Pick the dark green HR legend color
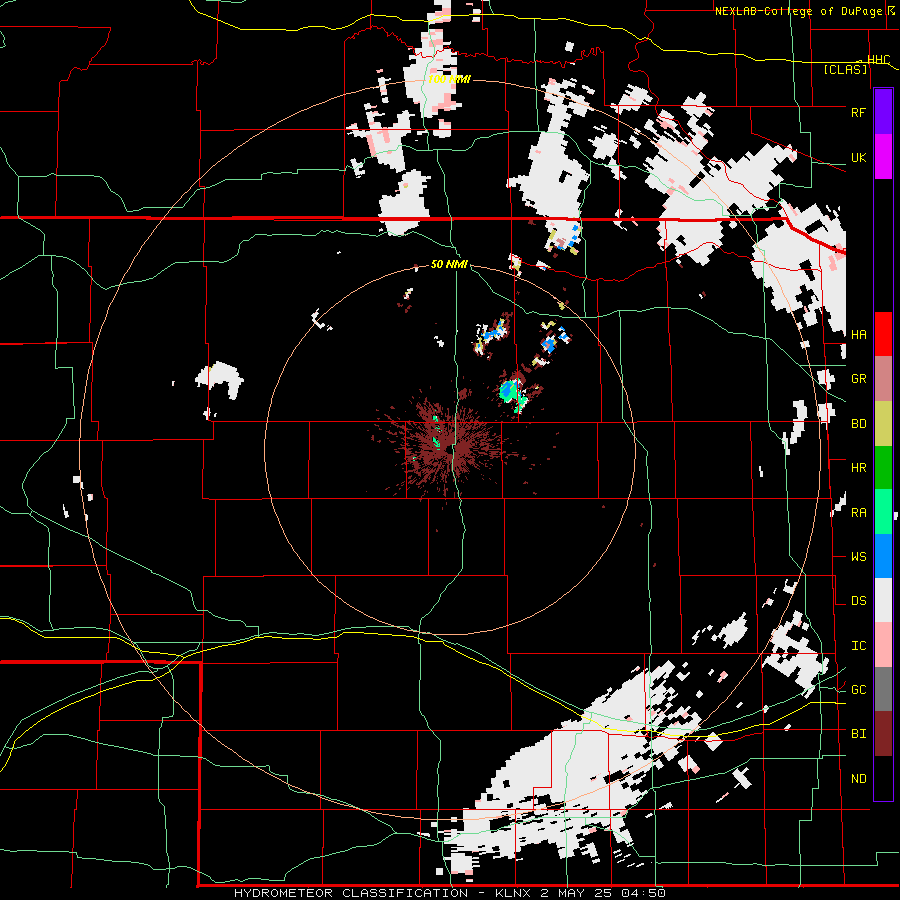Viewport: 900px width, 900px height. 883,468
